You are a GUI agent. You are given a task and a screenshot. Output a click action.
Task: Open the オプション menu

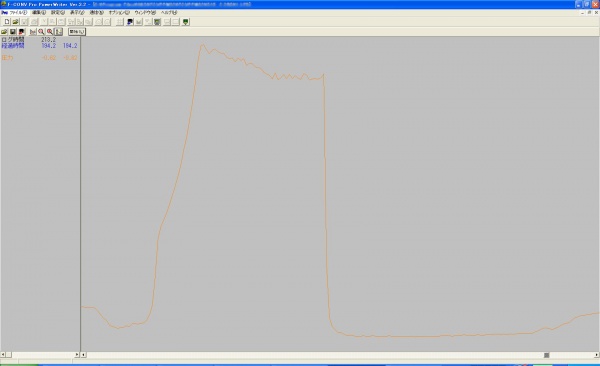[119, 13]
